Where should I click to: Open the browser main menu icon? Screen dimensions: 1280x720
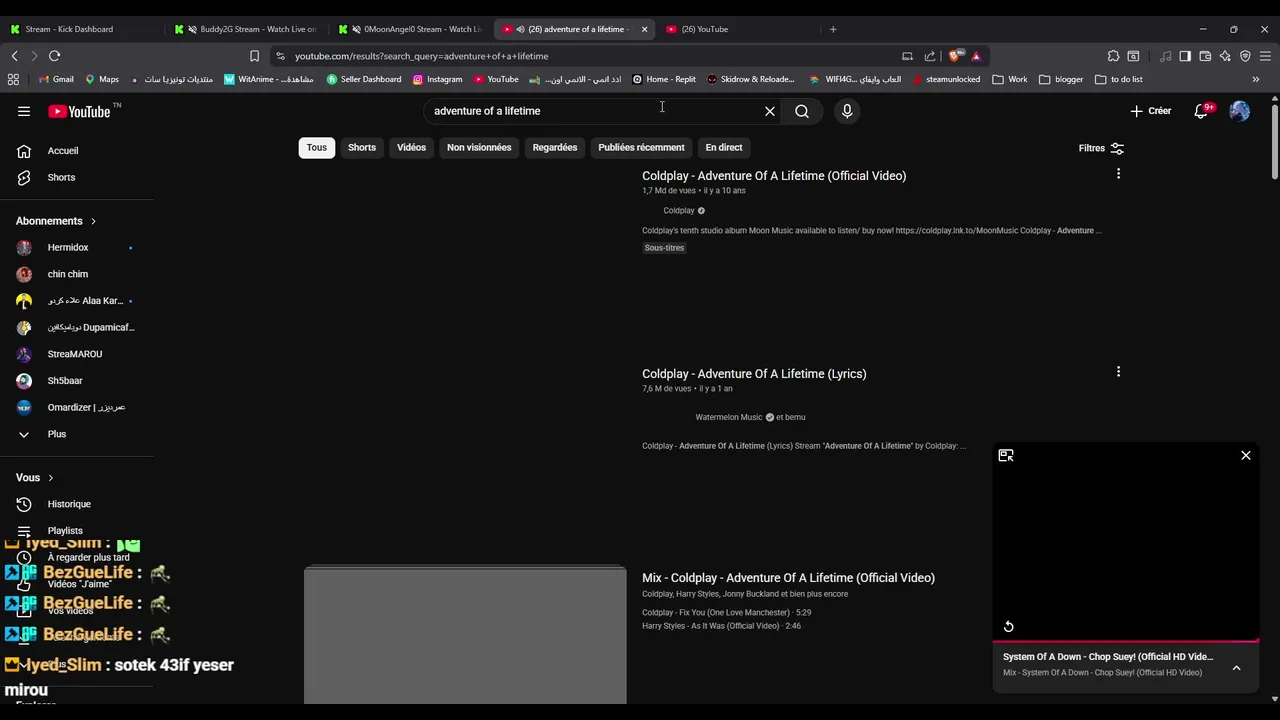1265,56
